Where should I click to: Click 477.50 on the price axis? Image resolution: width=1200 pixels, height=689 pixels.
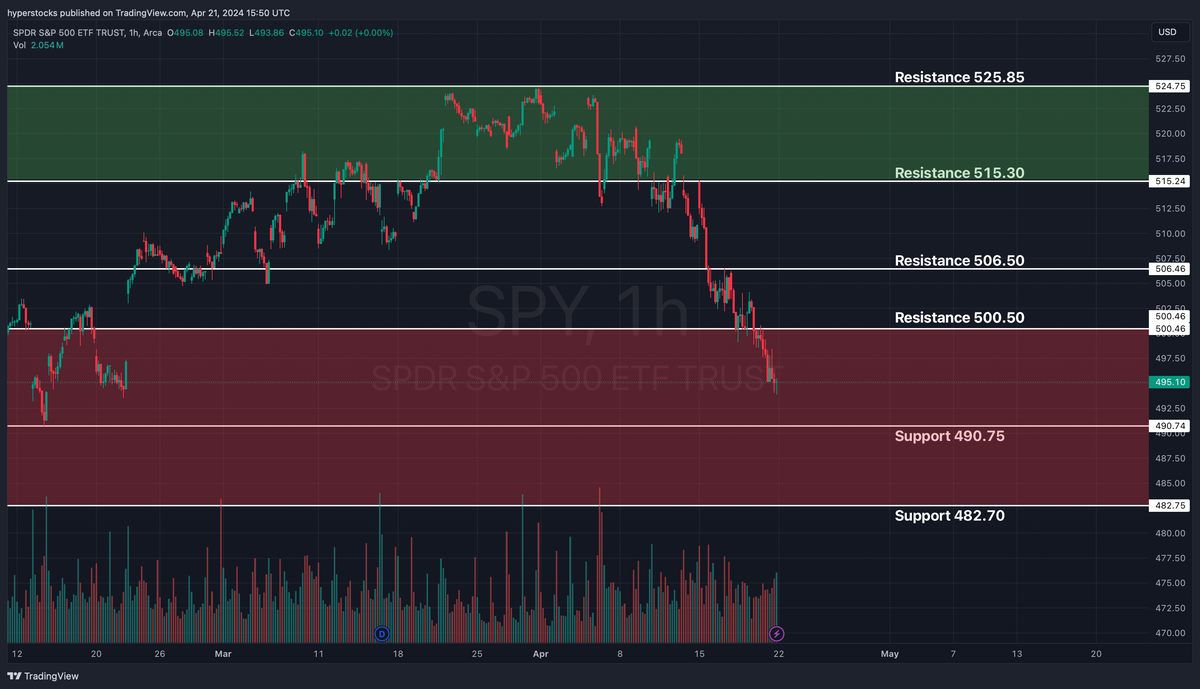(1170, 558)
